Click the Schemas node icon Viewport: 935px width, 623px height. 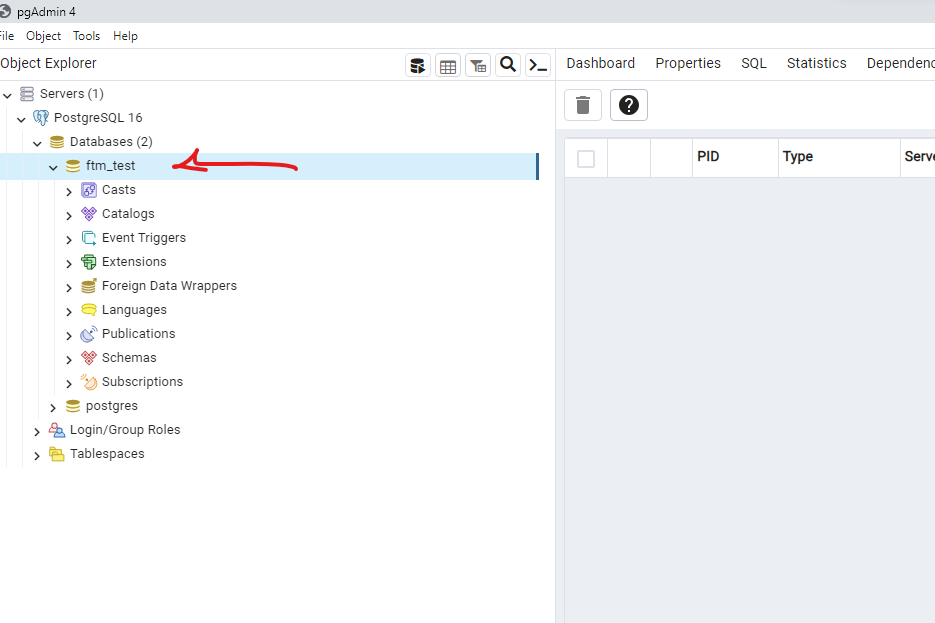(x=89, y=358)
